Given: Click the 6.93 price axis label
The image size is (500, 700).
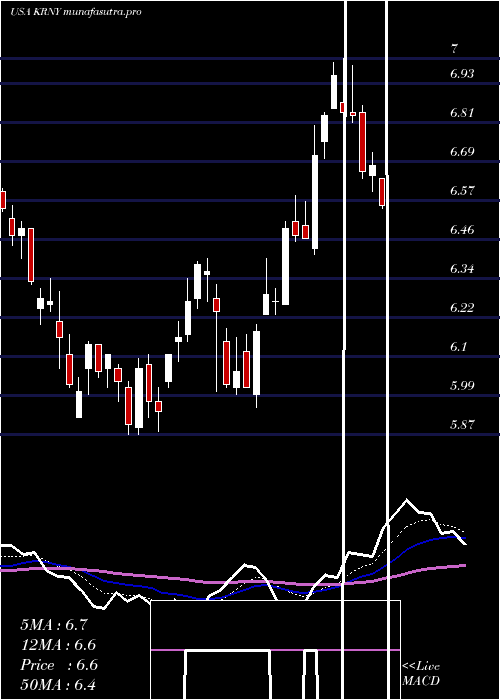Looking at the screenshot, I should 462,74.
